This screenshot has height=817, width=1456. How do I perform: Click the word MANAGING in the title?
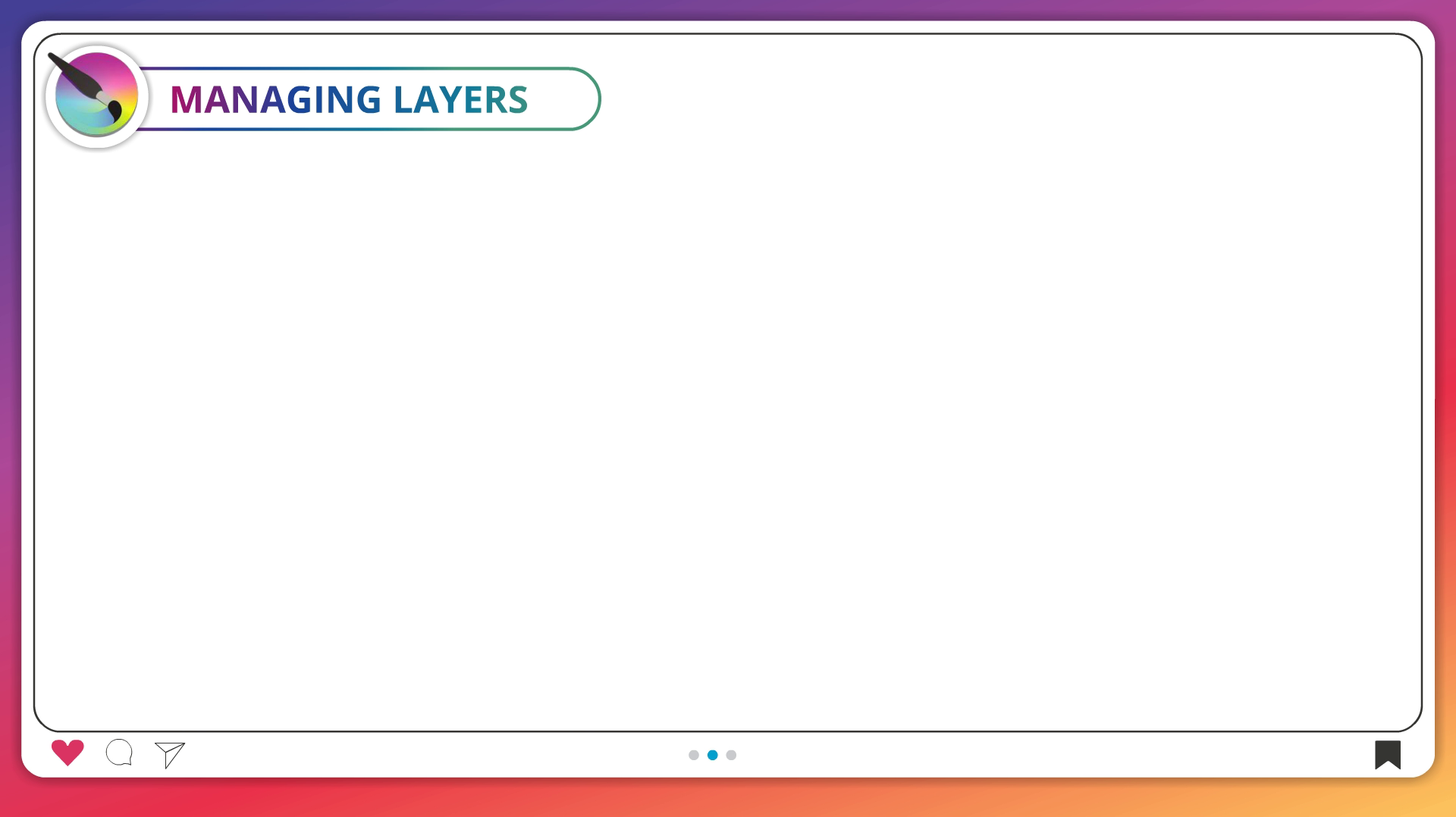coord(275,100)
